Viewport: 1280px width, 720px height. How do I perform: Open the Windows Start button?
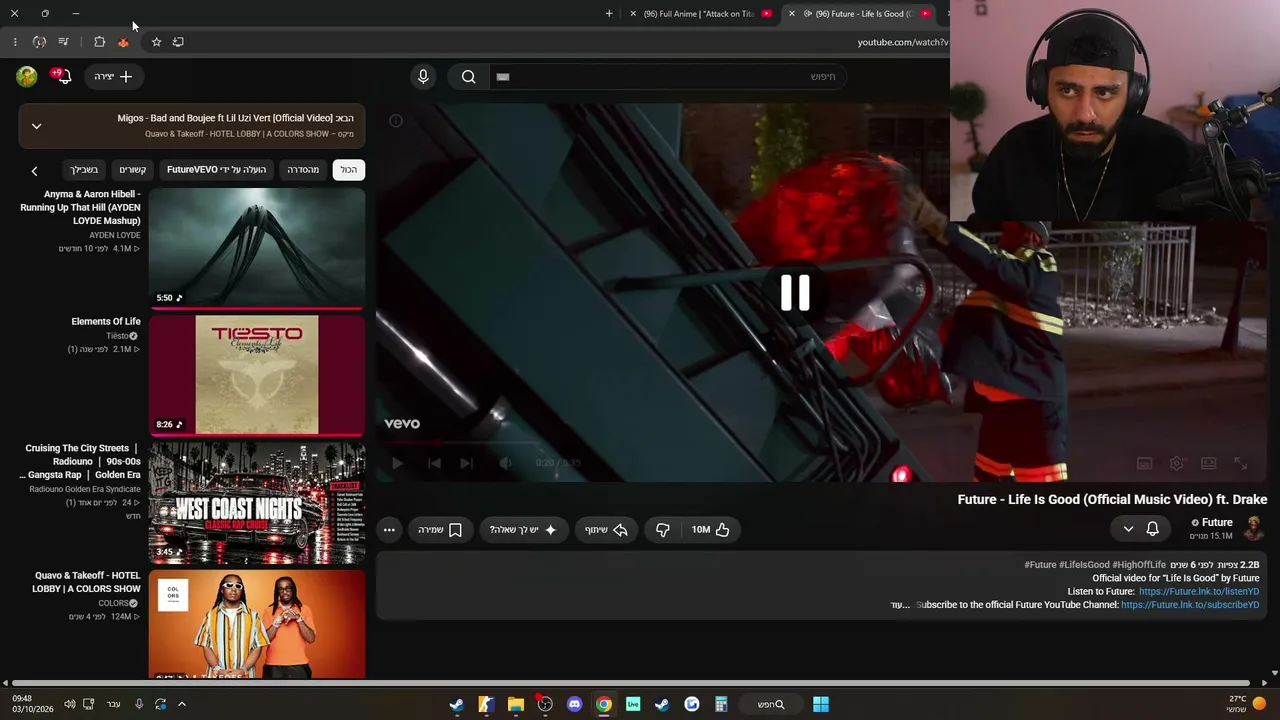pyautogui.click(x=820, y=704)
